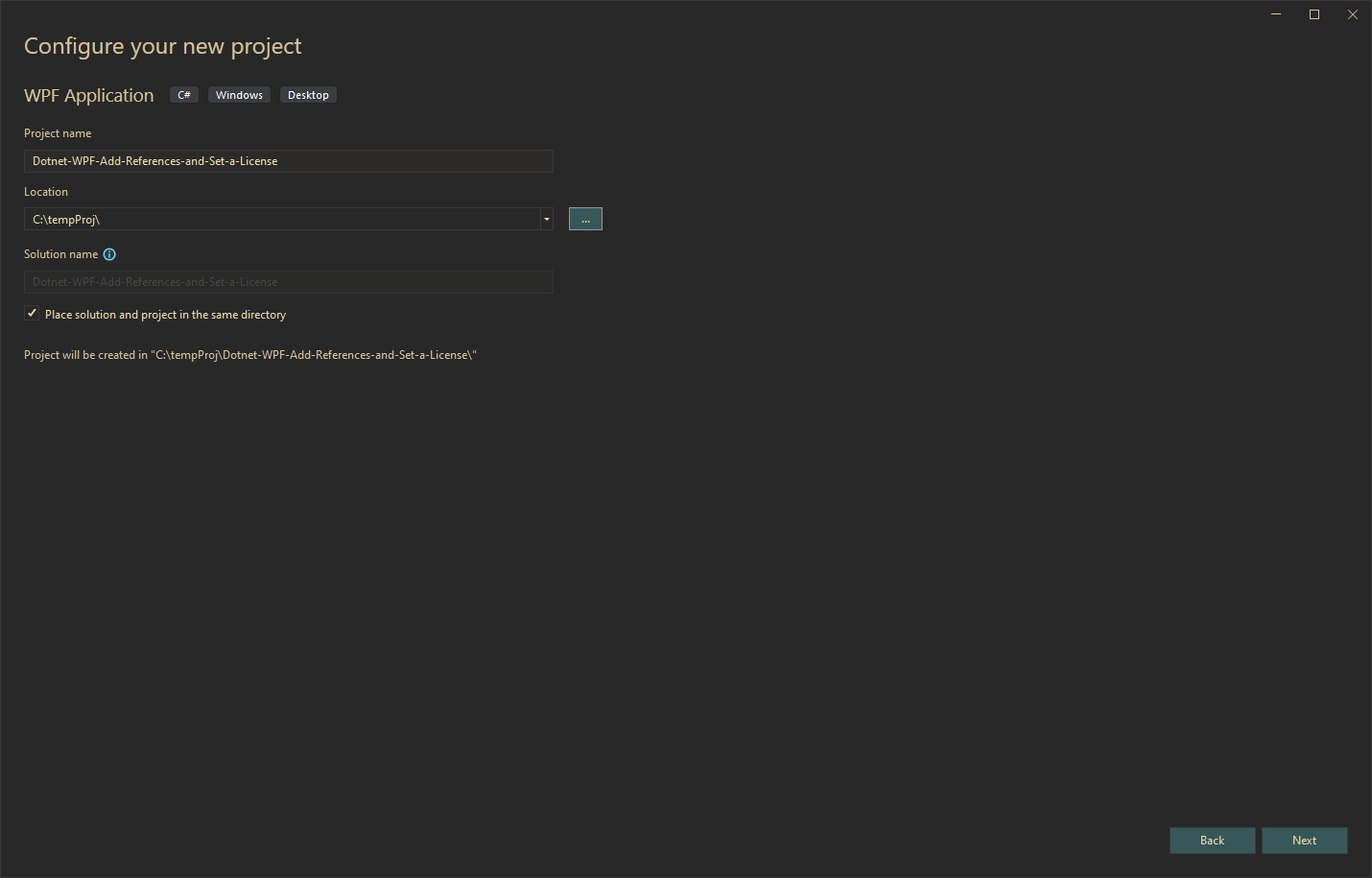
Task: Click the greyed-out Solution name field
Action: tap(288, 282)
